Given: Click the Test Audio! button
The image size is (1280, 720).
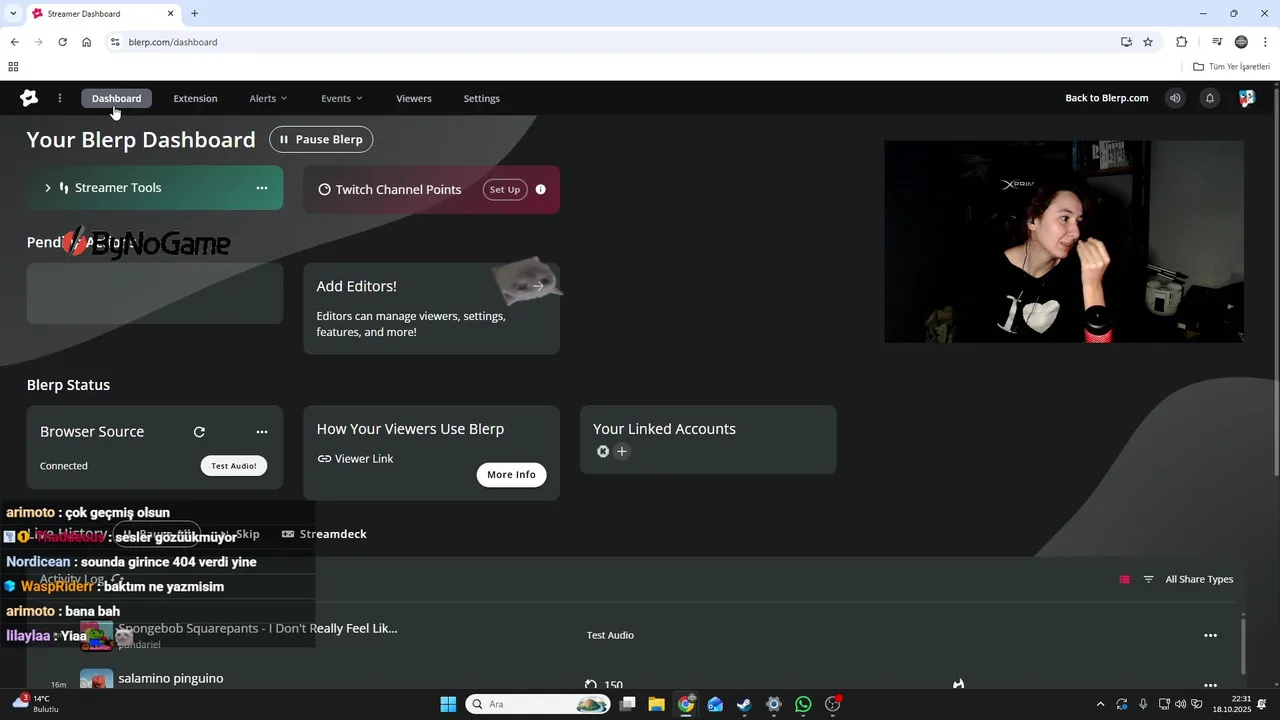Looking at the screenshot, I should click(233, 465).
